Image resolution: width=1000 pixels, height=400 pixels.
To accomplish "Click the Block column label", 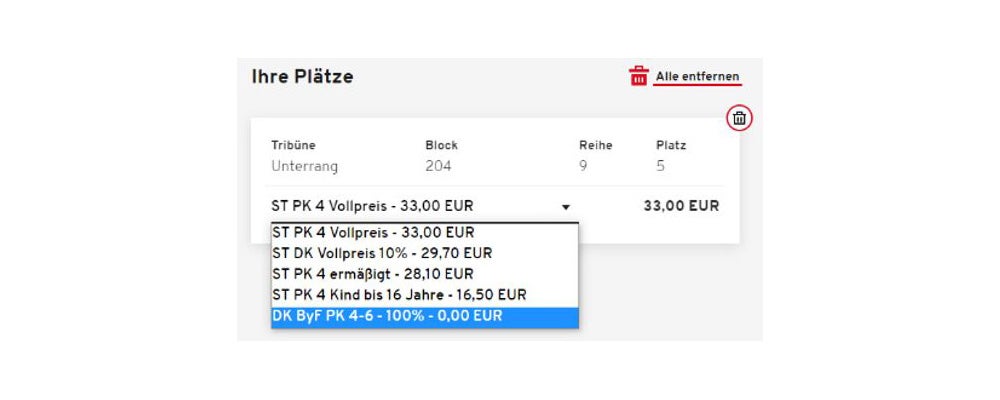I will point(441,145).
